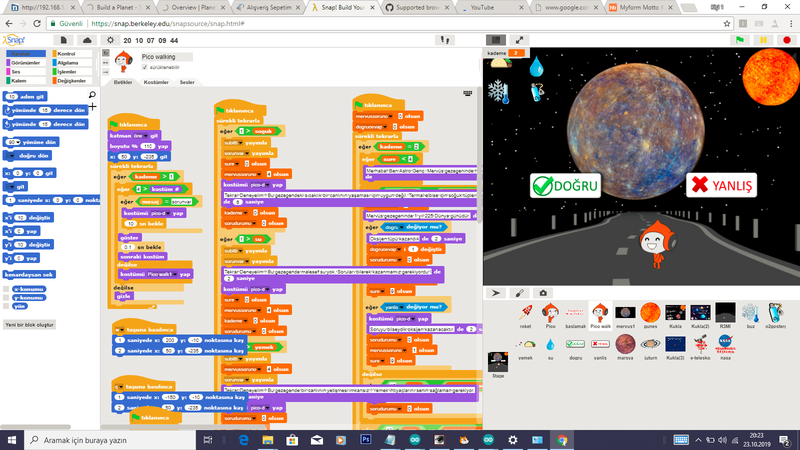Click the Yeni bir blok oluştur button
Viewport: 800px width, 450px height.
coord(28,325)
